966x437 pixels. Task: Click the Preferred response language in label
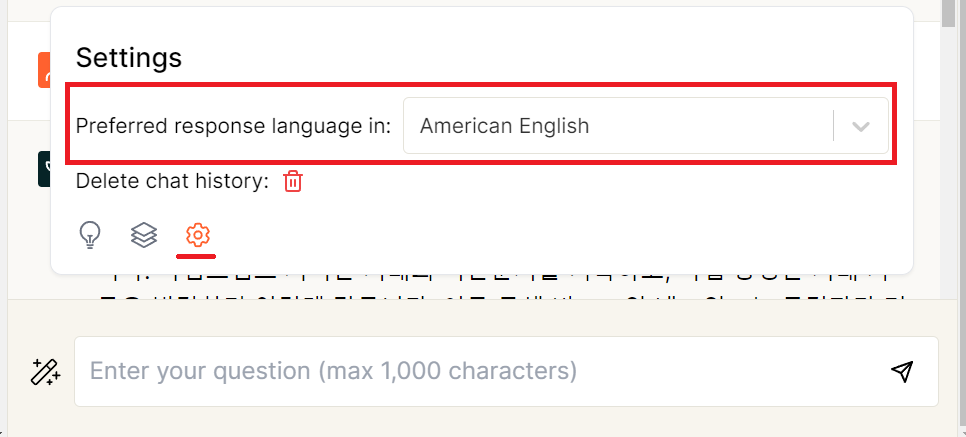point(233,126)
